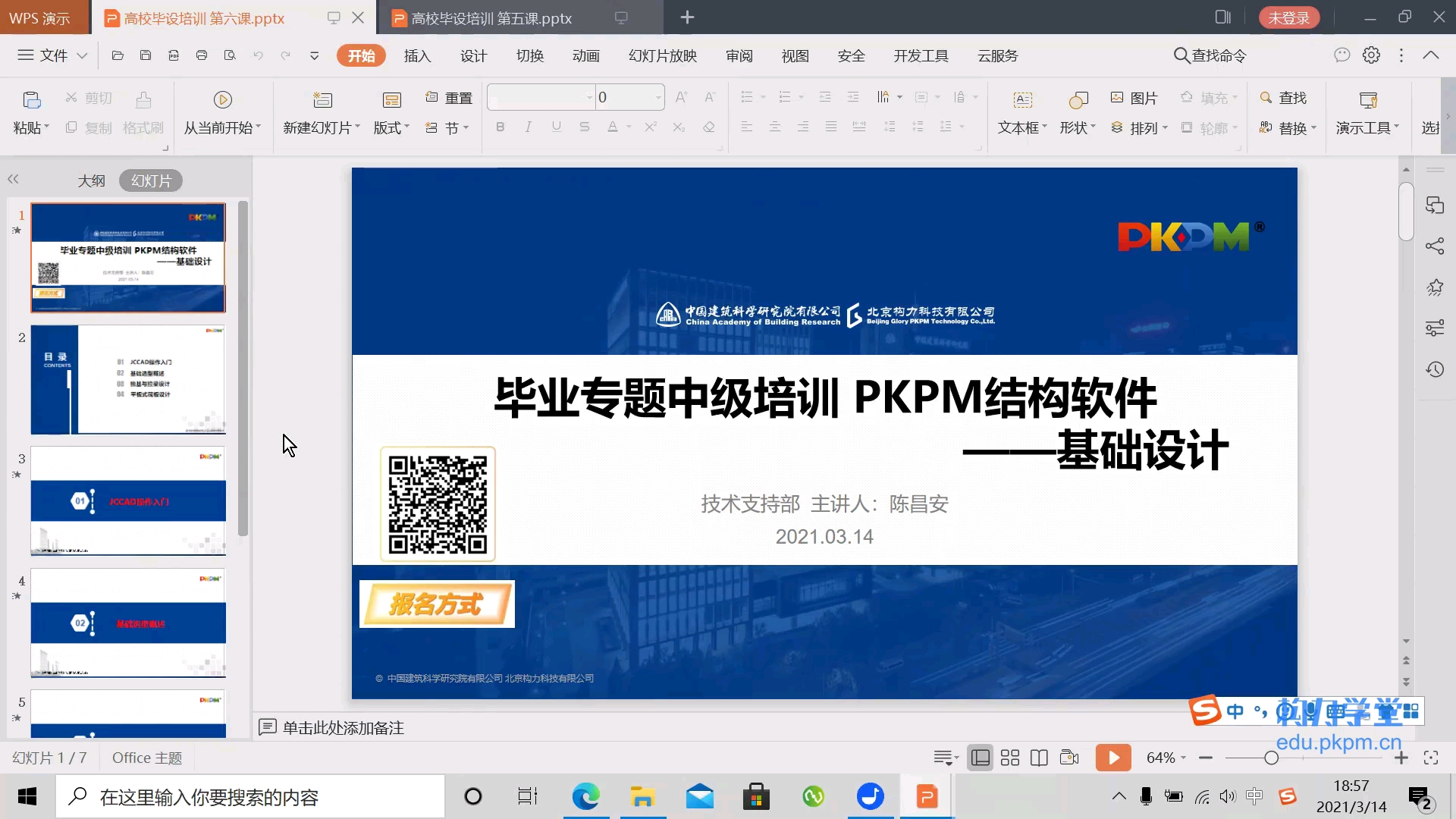Expand the 节 section dropdown
The image size is (1456, 819).
point(447,128)
